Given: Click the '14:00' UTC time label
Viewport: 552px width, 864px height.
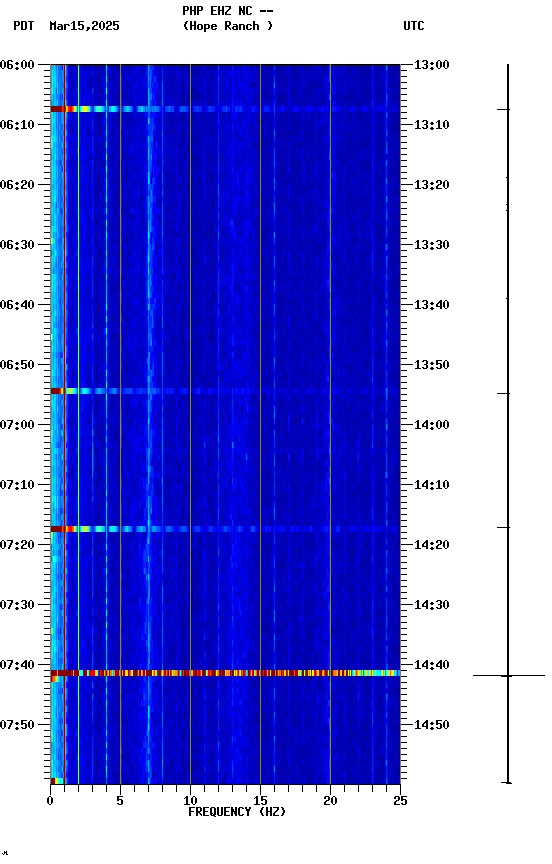Looking at the screenshot, I should [432, 425].
